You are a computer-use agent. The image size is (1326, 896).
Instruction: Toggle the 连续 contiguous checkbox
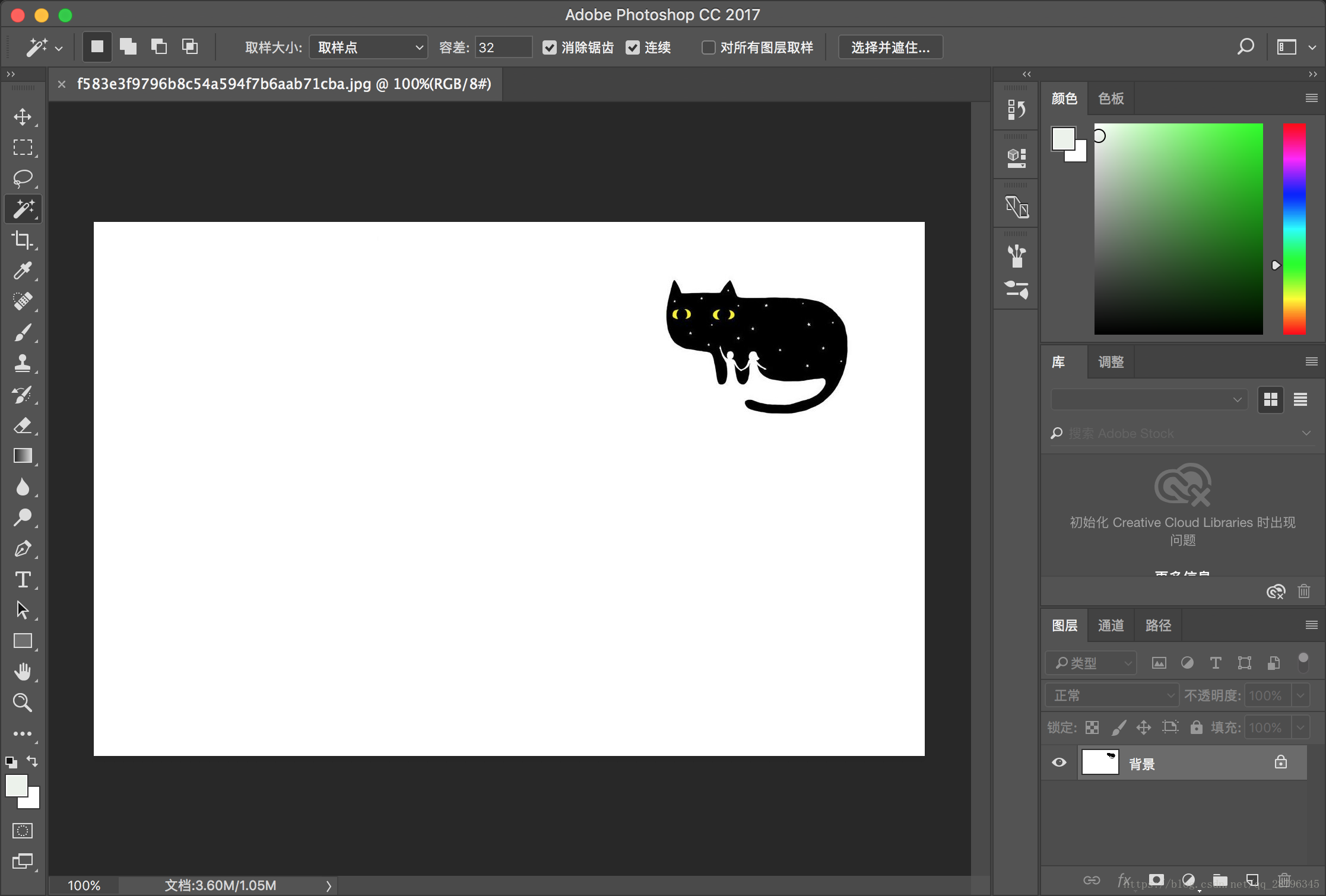point(633,47)
